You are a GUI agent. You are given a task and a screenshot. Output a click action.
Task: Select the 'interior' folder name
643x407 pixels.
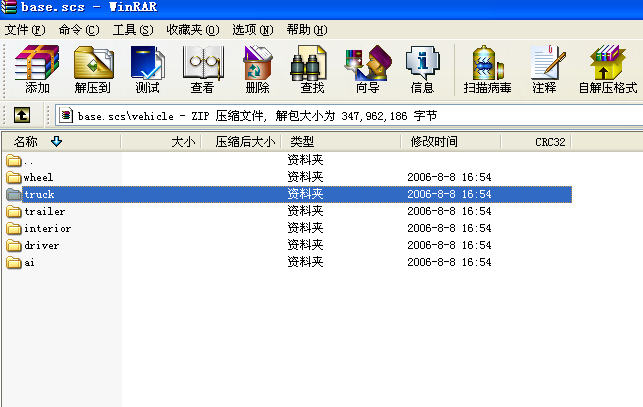(x=47, y=229)
